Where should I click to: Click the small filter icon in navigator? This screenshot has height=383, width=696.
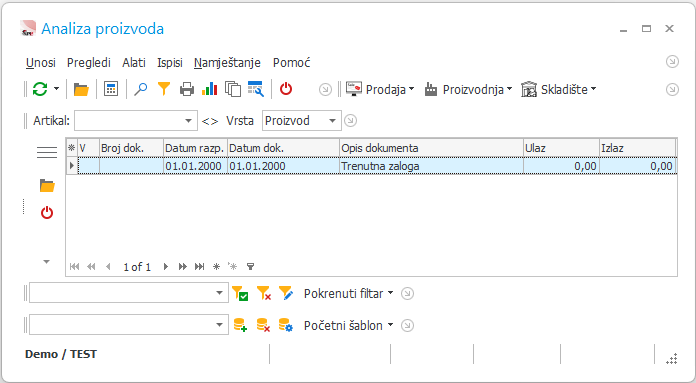tap(250, 266)
